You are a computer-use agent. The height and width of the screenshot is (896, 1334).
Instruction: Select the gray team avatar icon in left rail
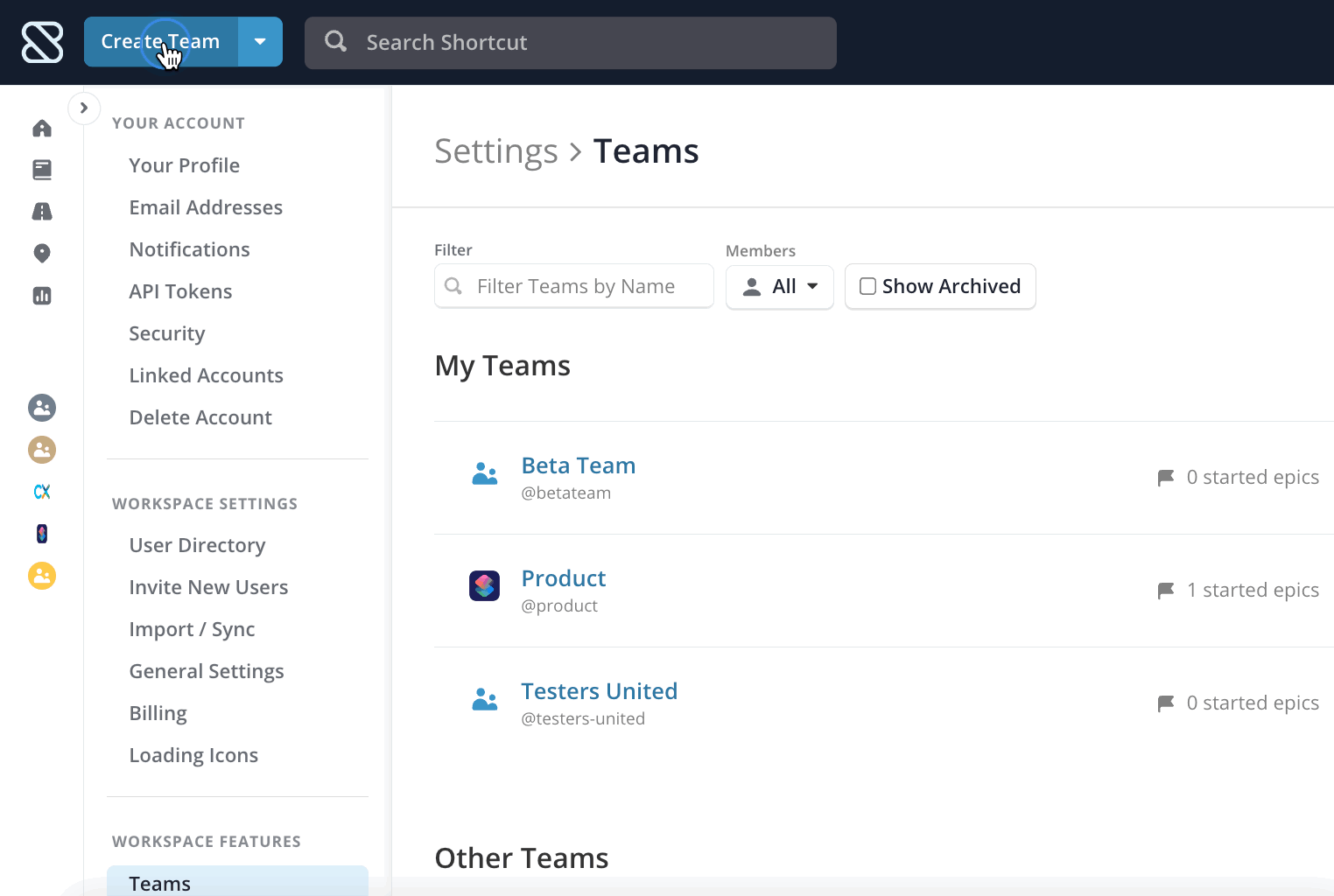coord(42,408)
